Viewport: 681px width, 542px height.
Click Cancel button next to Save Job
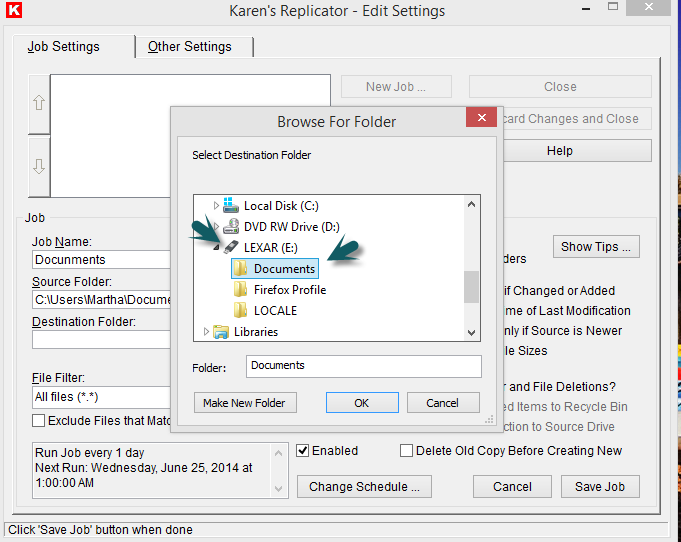point(512,486)
